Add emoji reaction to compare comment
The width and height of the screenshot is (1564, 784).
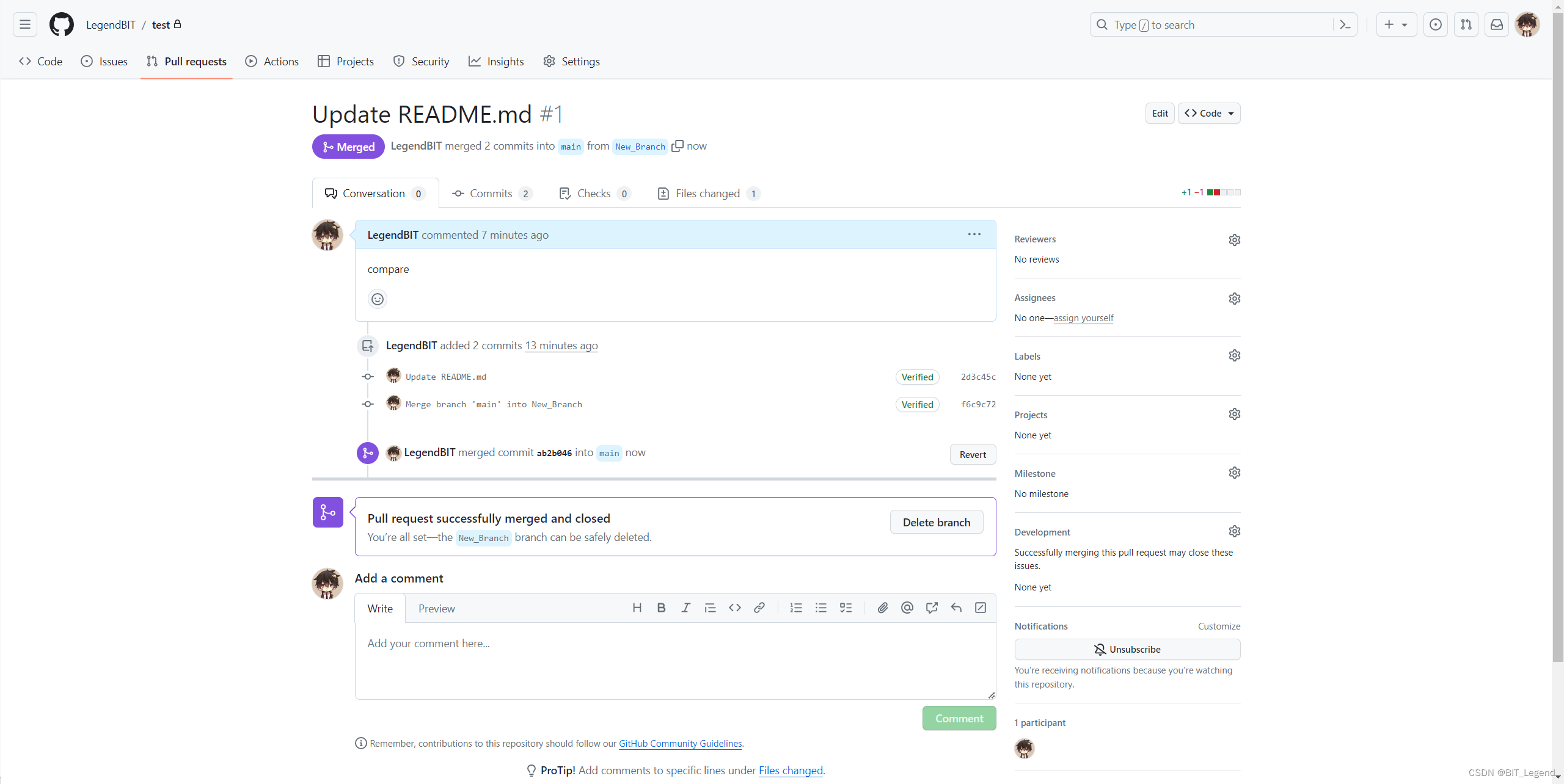click(378, 299)
